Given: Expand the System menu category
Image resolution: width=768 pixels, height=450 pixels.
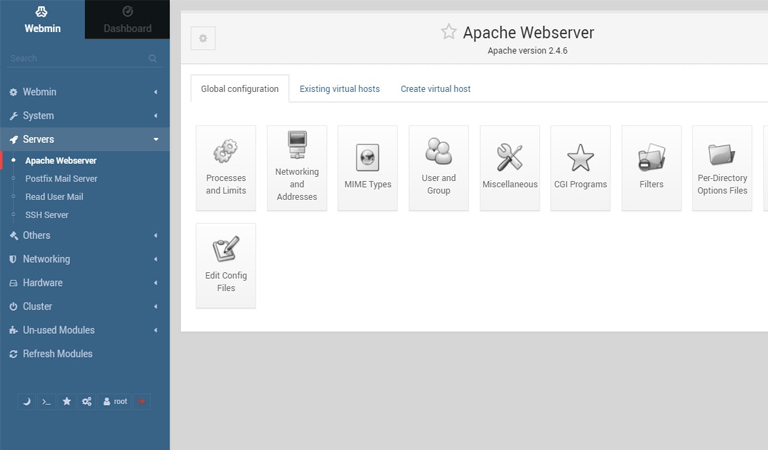Looking at the screenshot, I should (x=85, y=116).
